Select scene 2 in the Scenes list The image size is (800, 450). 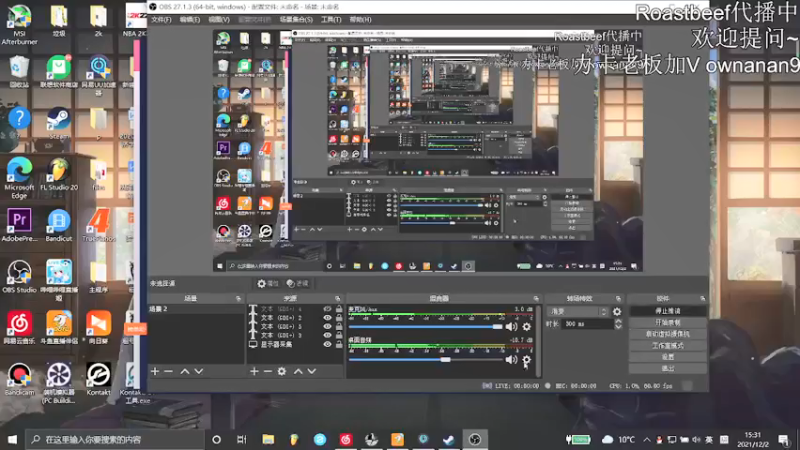click(x=196, y=309)
